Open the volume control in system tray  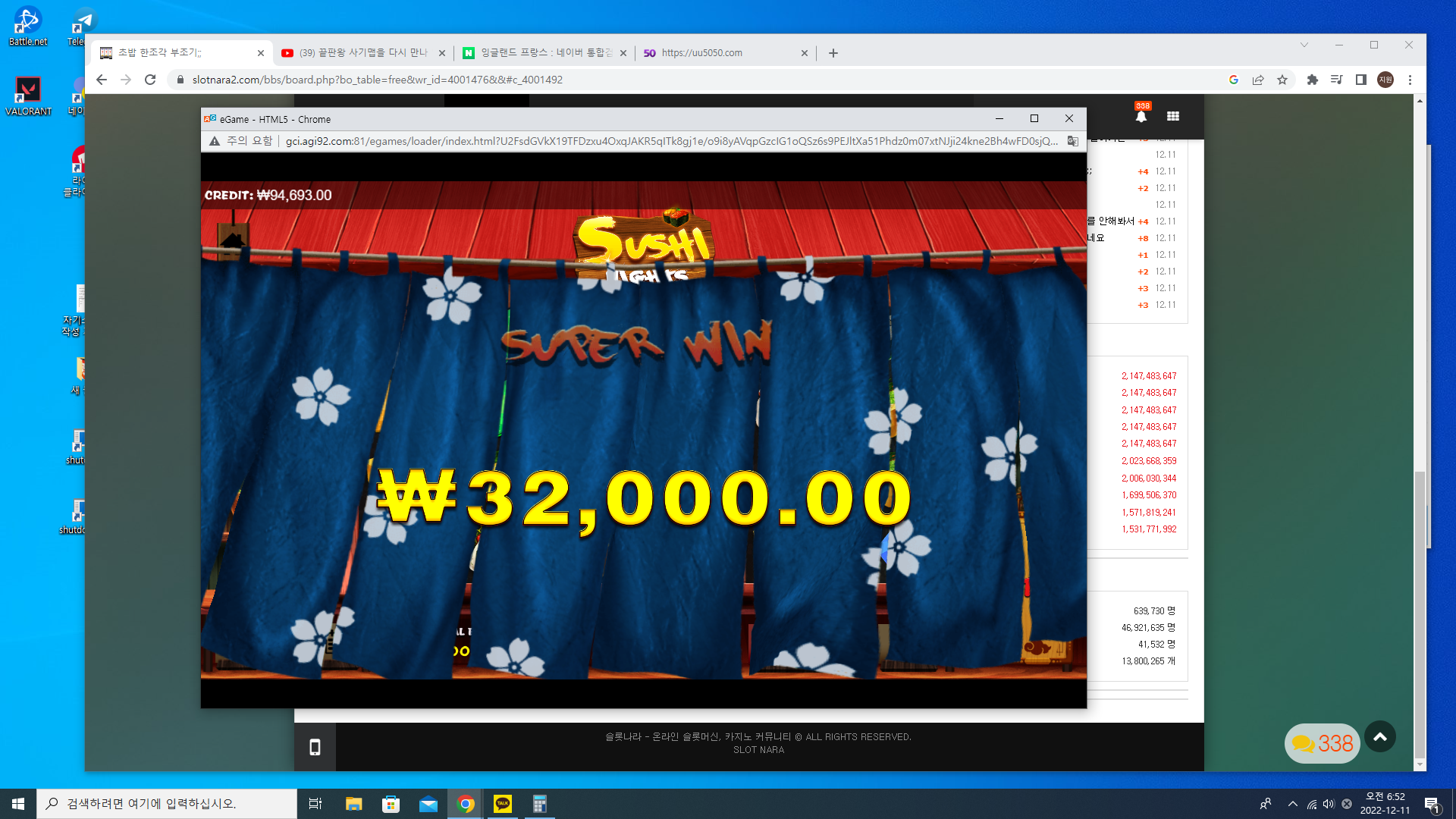pos(1329,804)
